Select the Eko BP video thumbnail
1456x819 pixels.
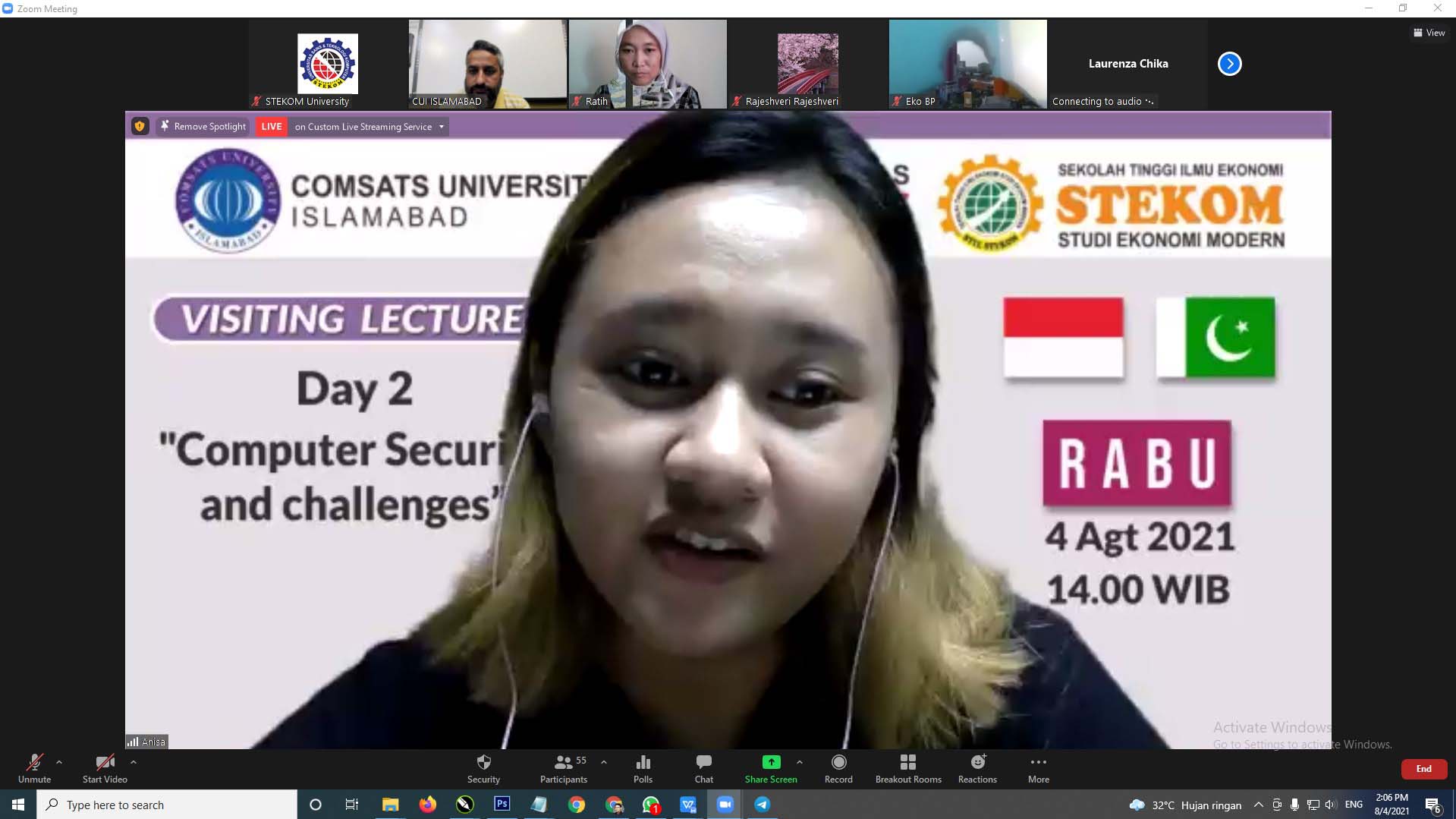tap(968, 65)
